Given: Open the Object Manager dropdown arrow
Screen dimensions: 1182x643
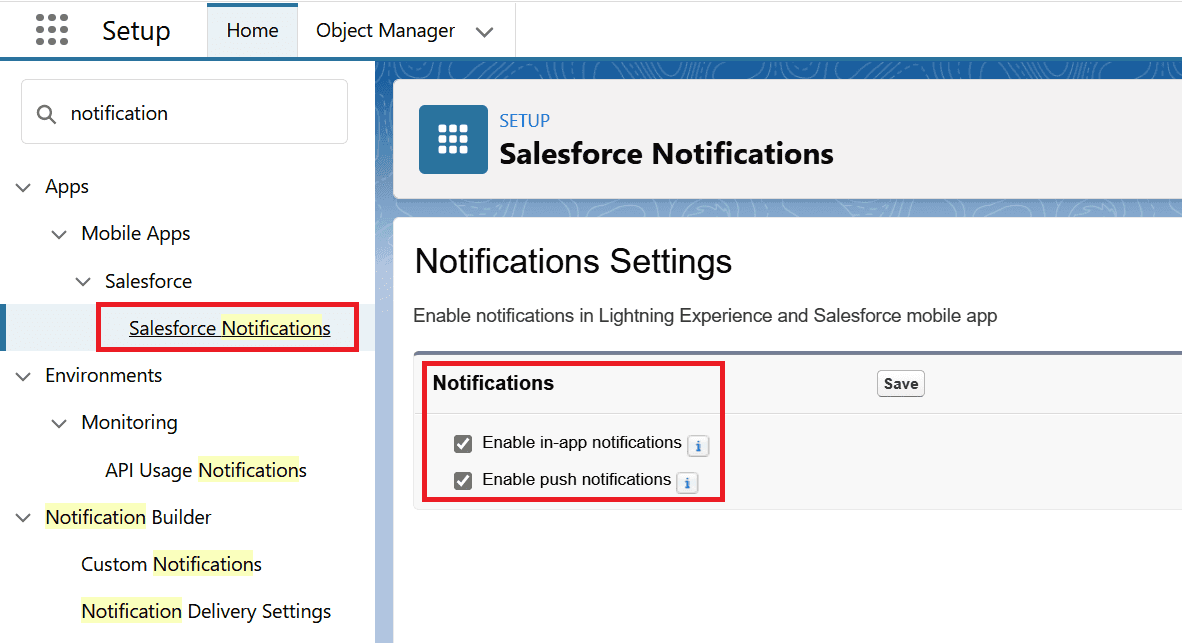Looking at the screenshot, I should 485,32.
